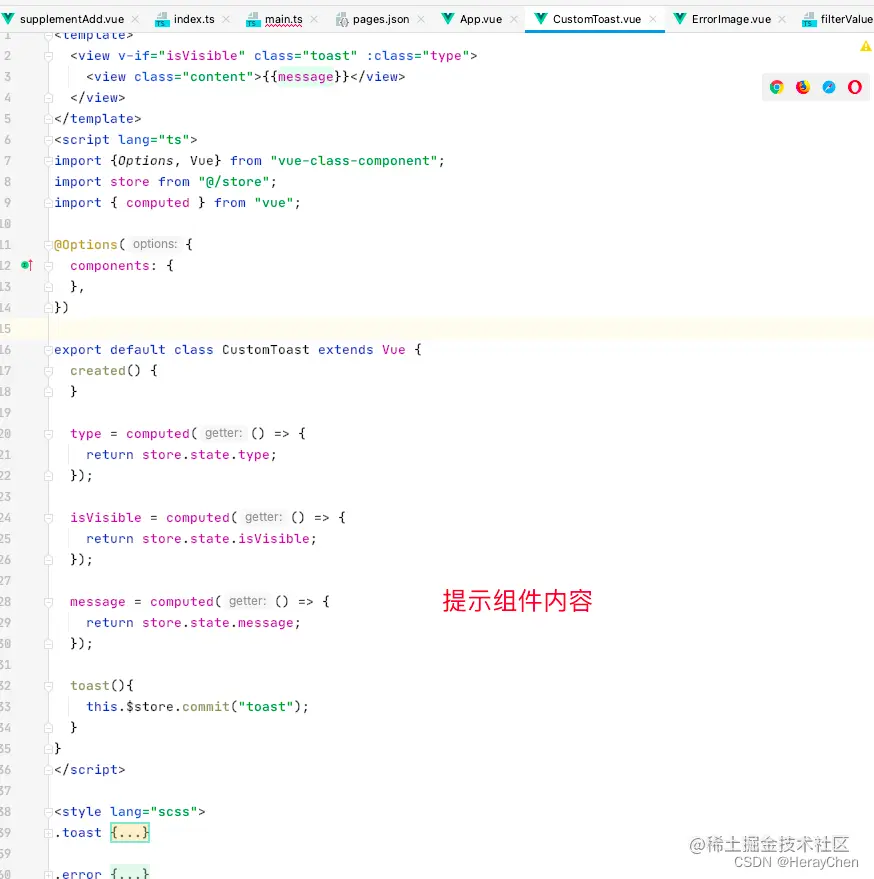Open the page preview in Chrome
The image size is (874, 879).
pos(776,87)
